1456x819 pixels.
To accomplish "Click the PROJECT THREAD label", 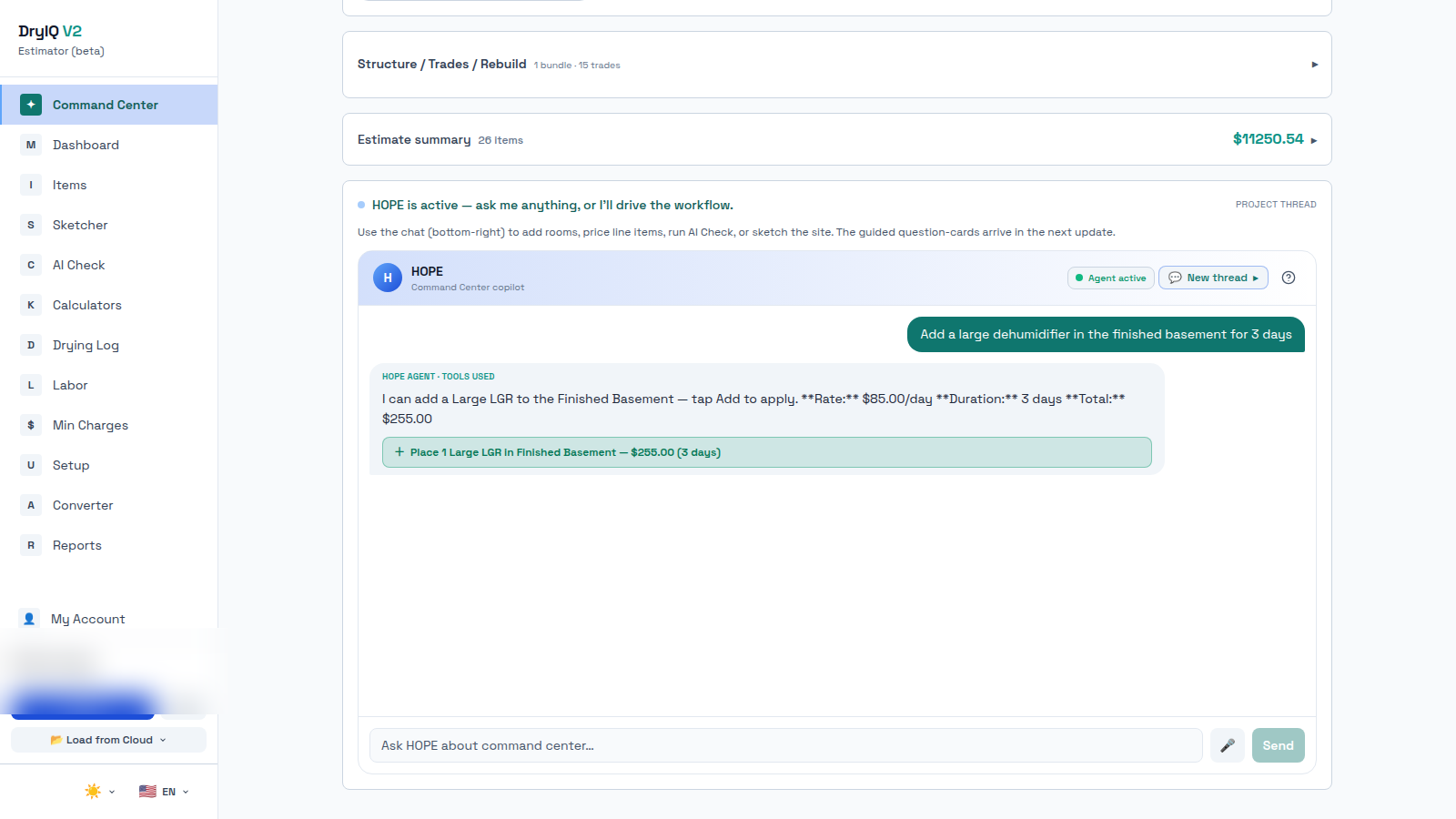I will point(1276,205).
